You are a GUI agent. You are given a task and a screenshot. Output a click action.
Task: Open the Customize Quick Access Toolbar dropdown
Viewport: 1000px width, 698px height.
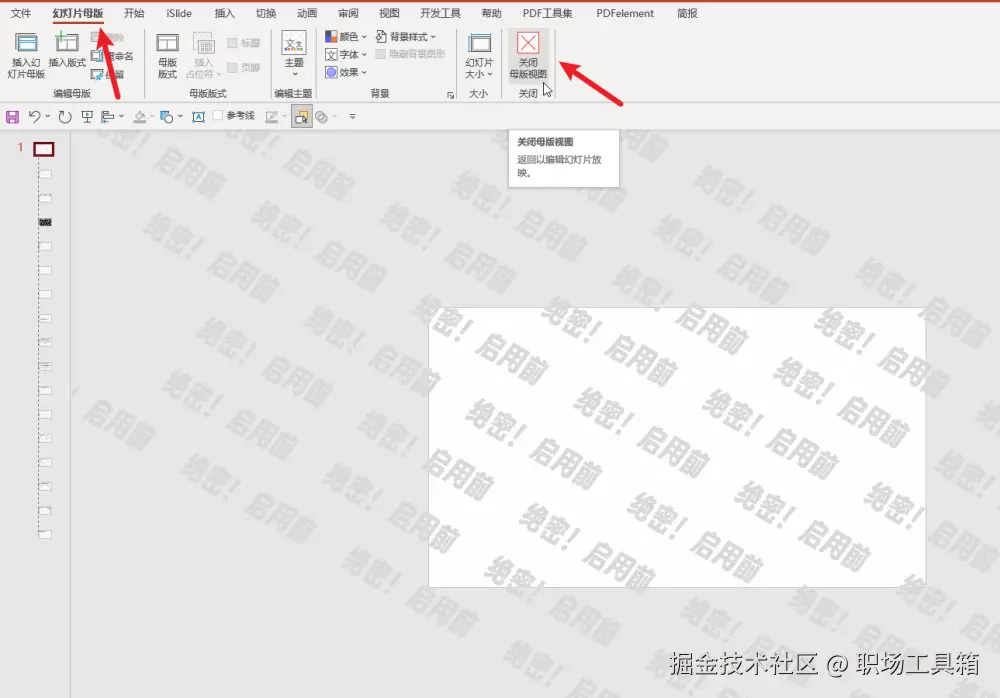coord(352,116)
